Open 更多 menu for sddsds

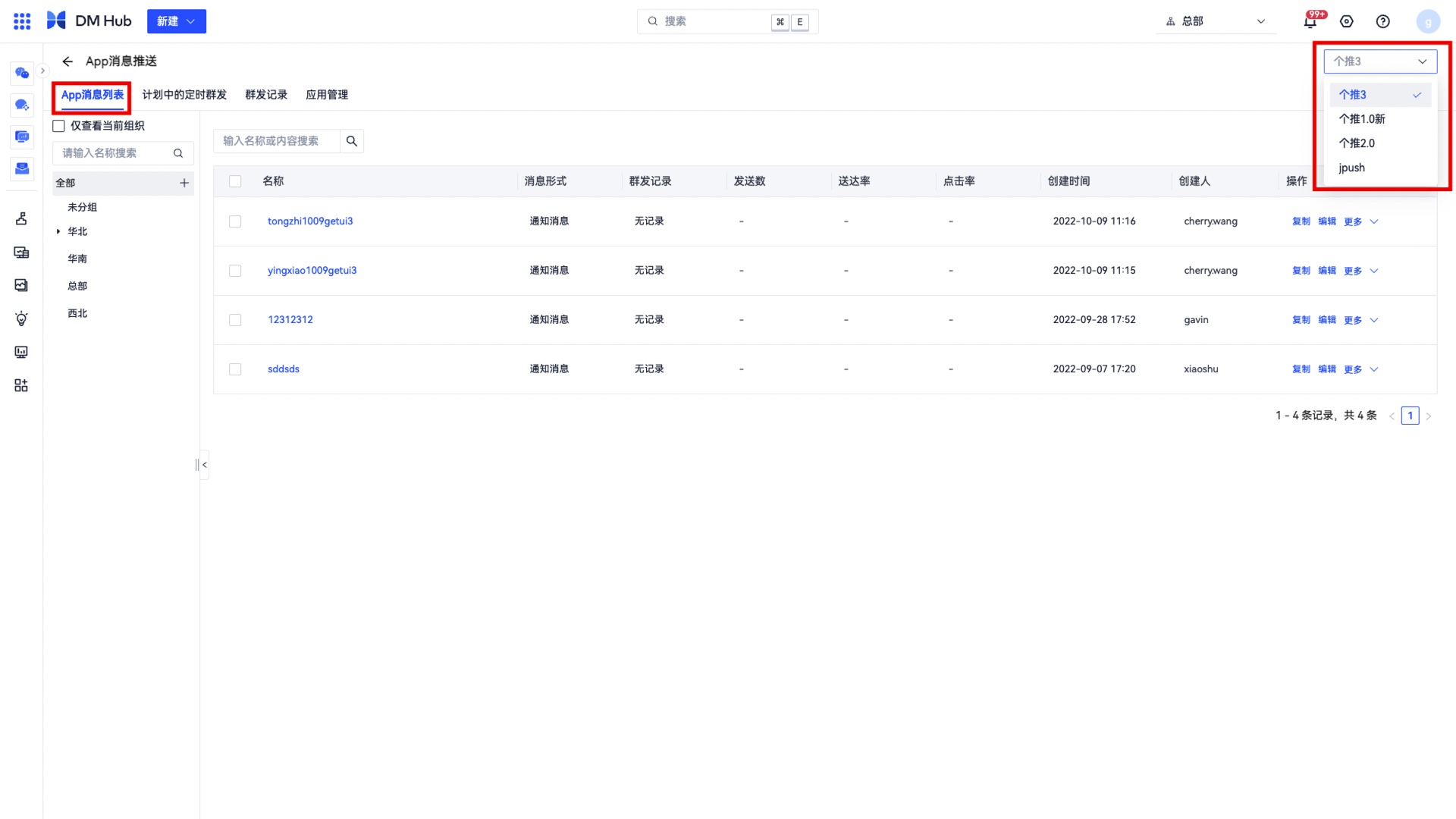(x=1361, y=369)
